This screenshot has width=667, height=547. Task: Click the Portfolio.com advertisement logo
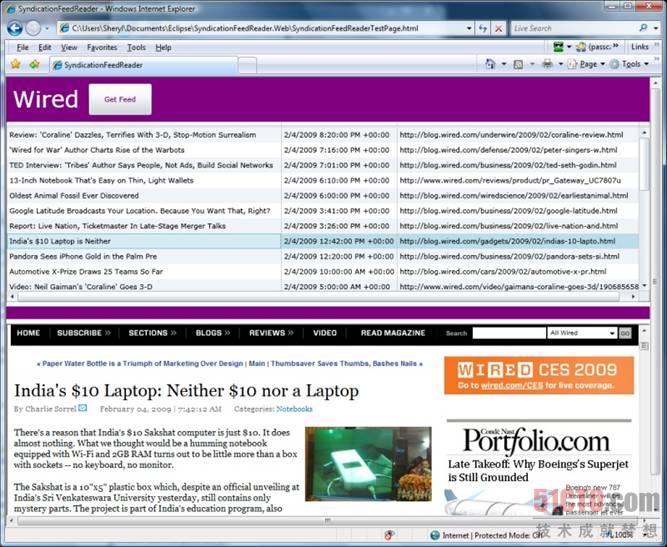pos(537,441)
